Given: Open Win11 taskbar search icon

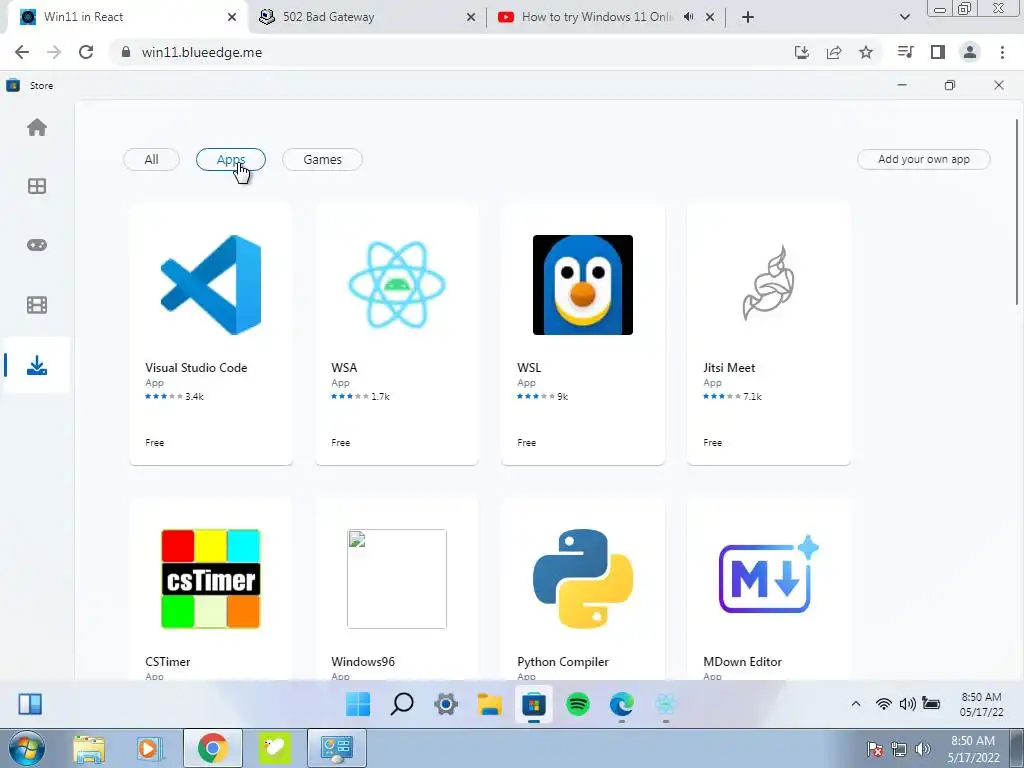Looking at the screenshot, I should pos(402,704).
